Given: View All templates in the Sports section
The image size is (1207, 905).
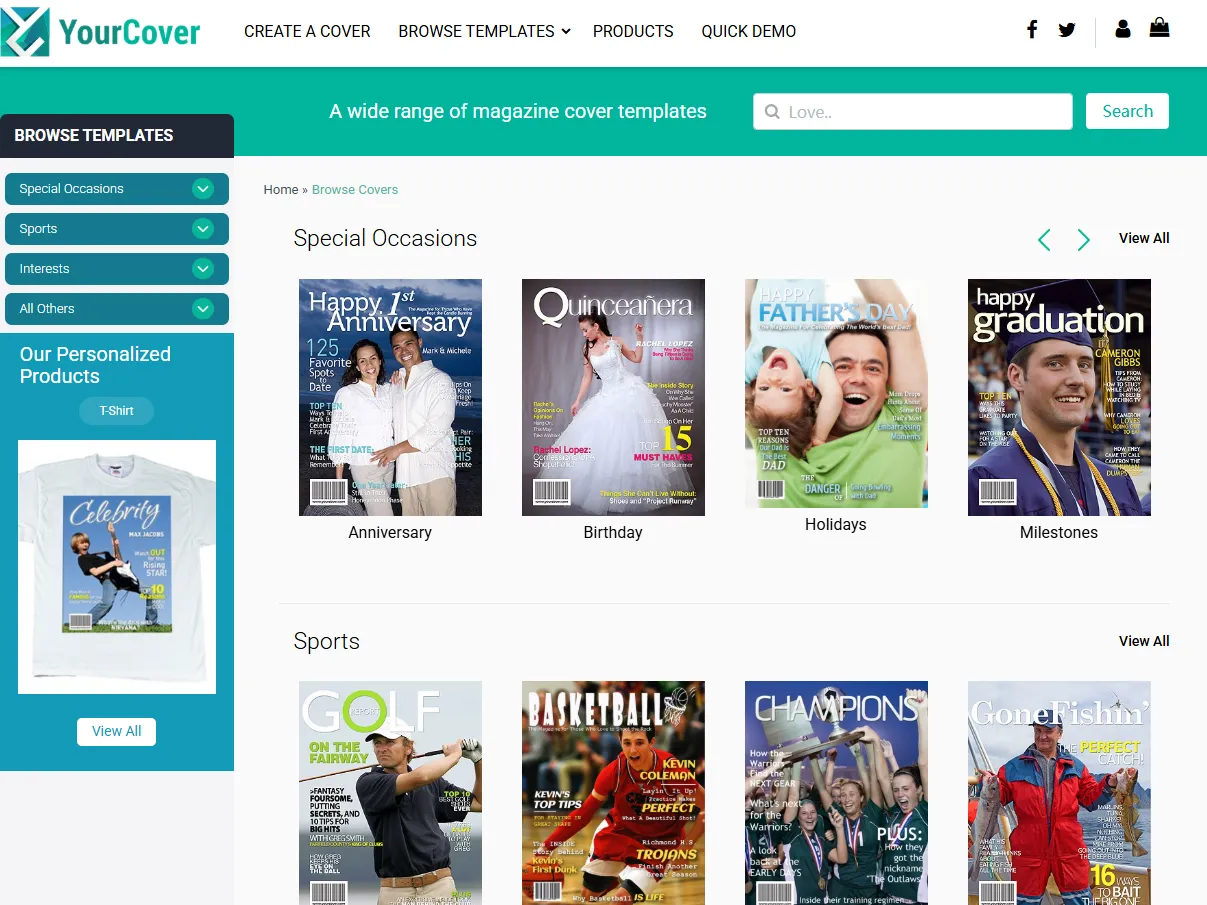Looking at the screenshot, I should (x=1143, y=641).
